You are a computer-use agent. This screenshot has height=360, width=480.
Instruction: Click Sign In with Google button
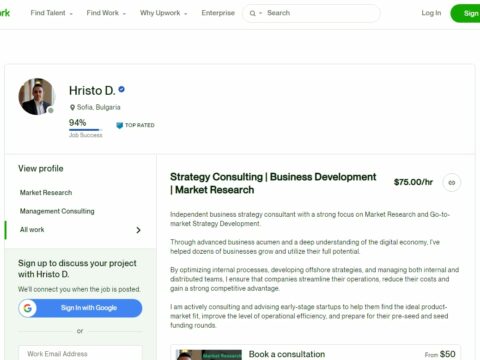coord(80,308)
